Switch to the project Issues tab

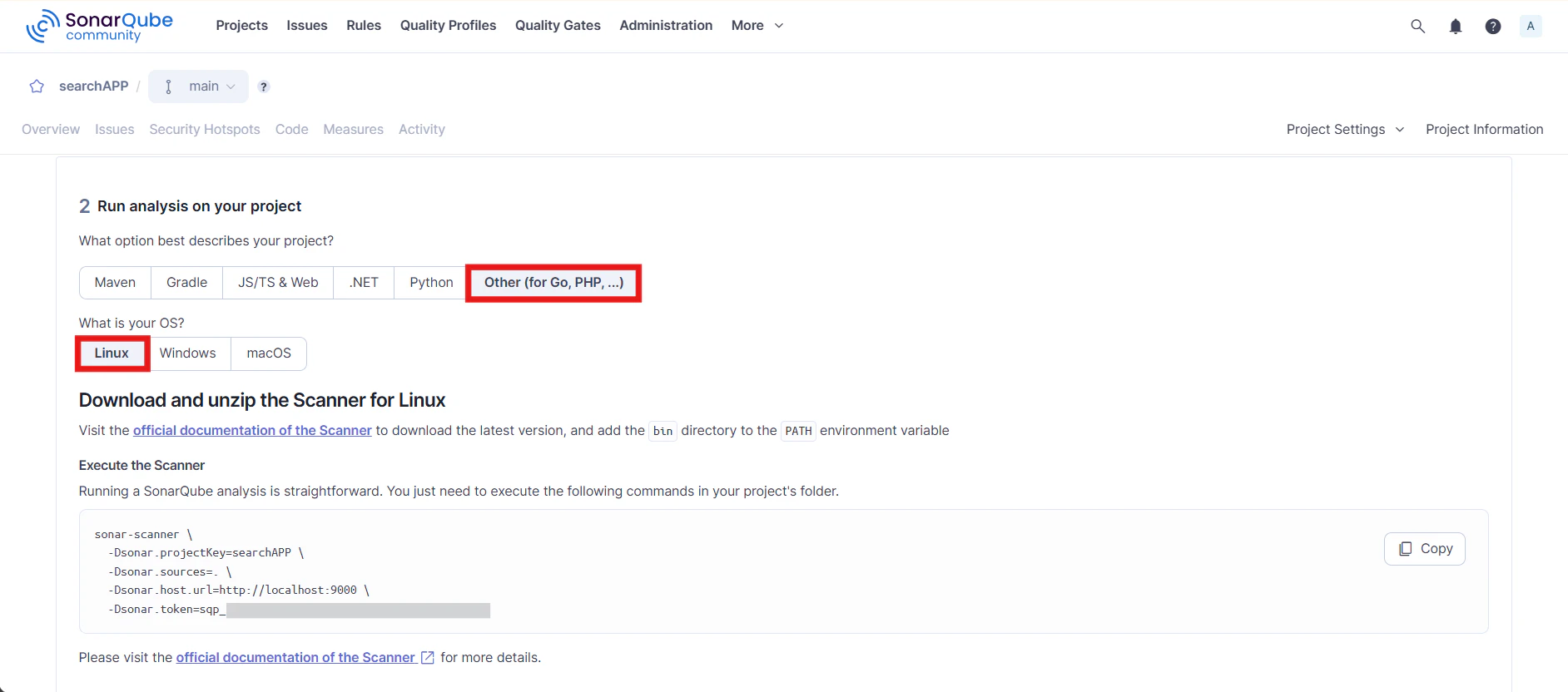(x=115, y=130)
